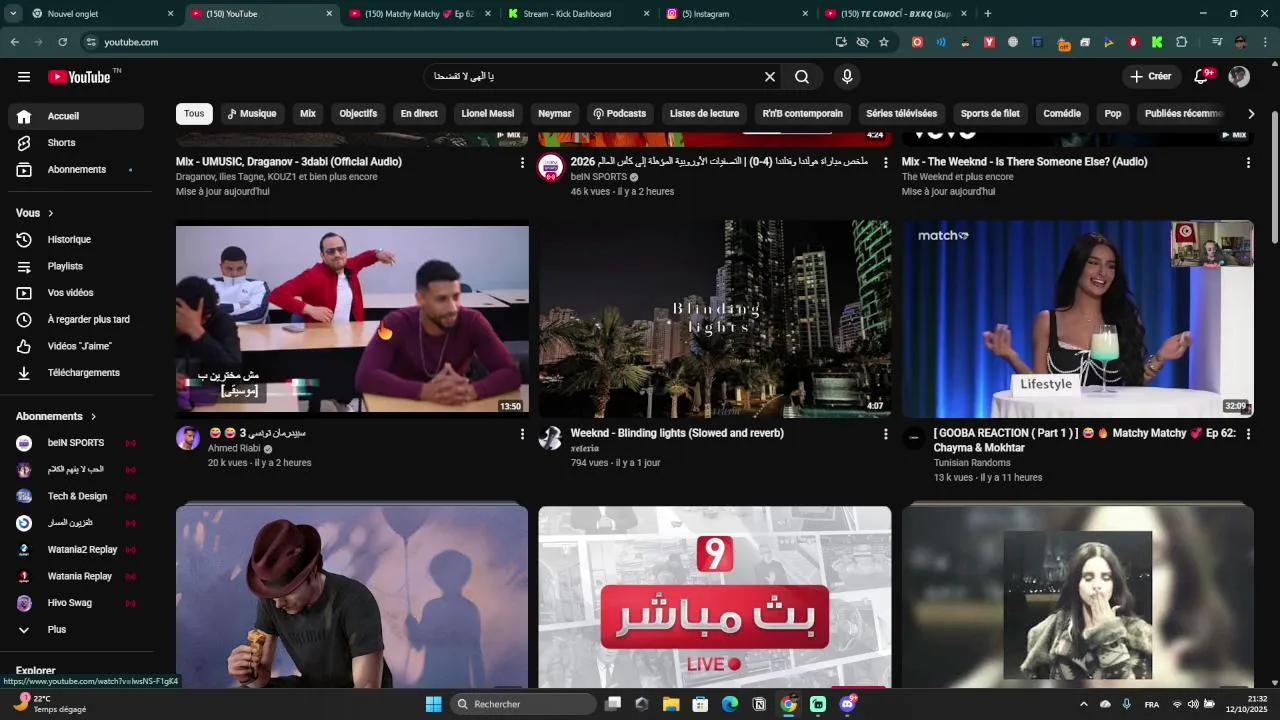Open the account avatar menu
Screen dimensions: 1280x720
(1239, 77)
